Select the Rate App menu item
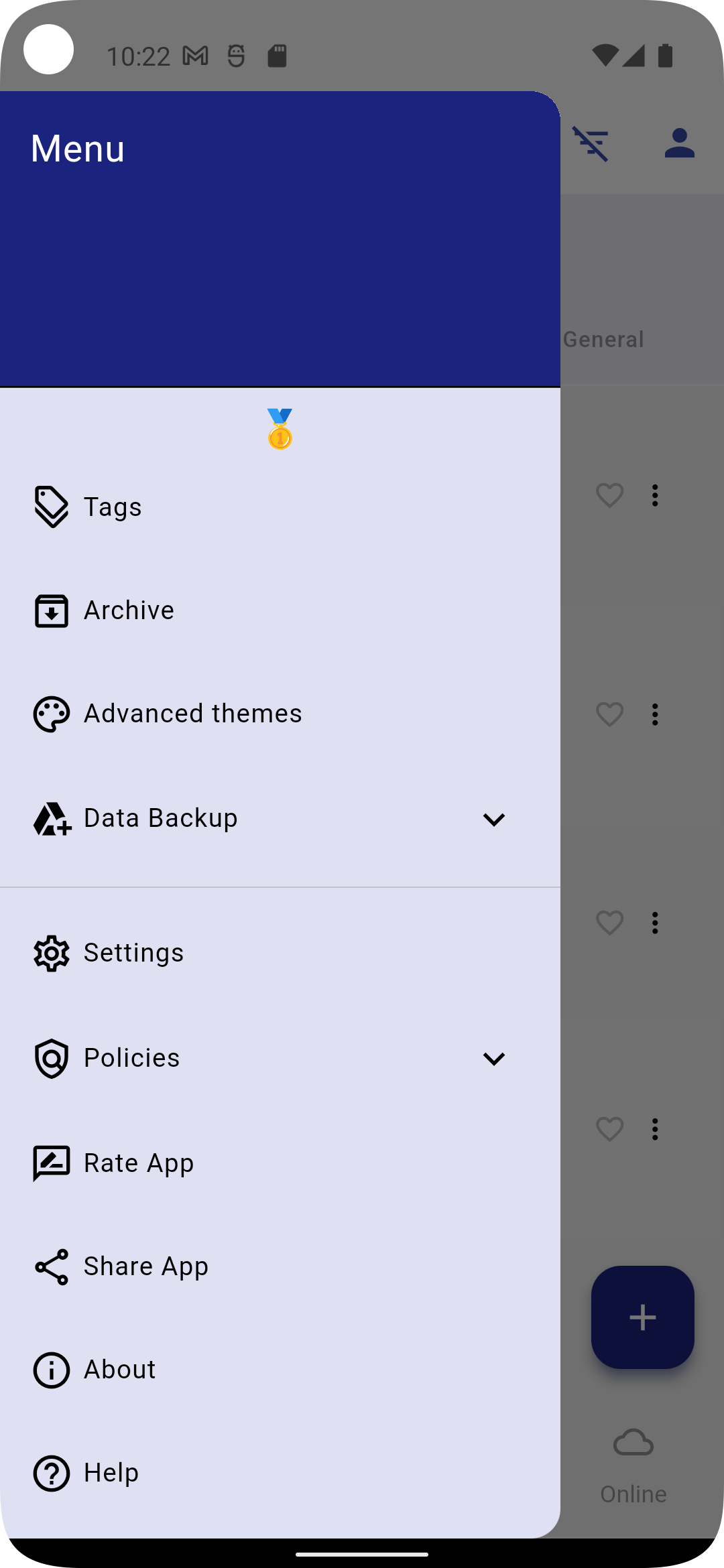 click(139, 1163)
